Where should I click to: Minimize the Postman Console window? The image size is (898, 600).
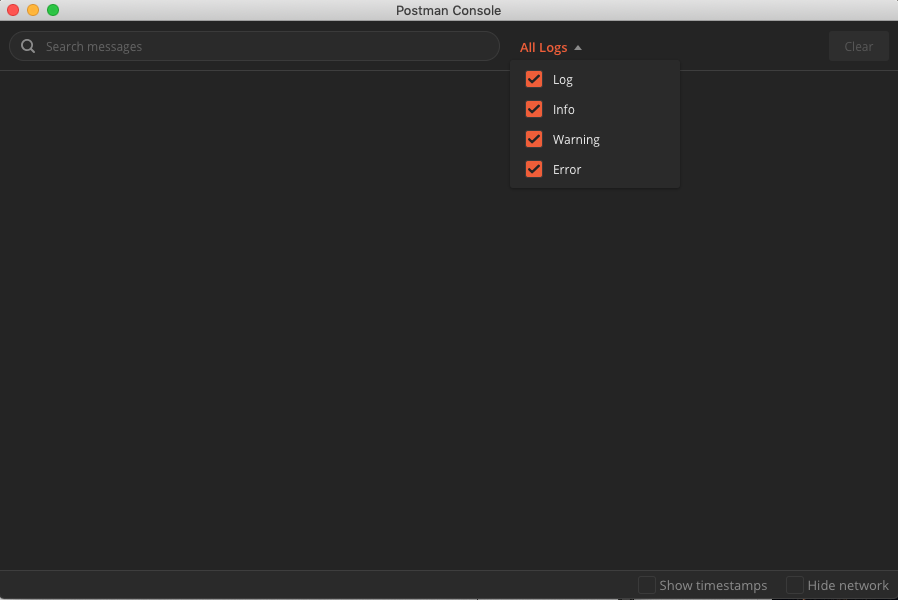(33, 10)
